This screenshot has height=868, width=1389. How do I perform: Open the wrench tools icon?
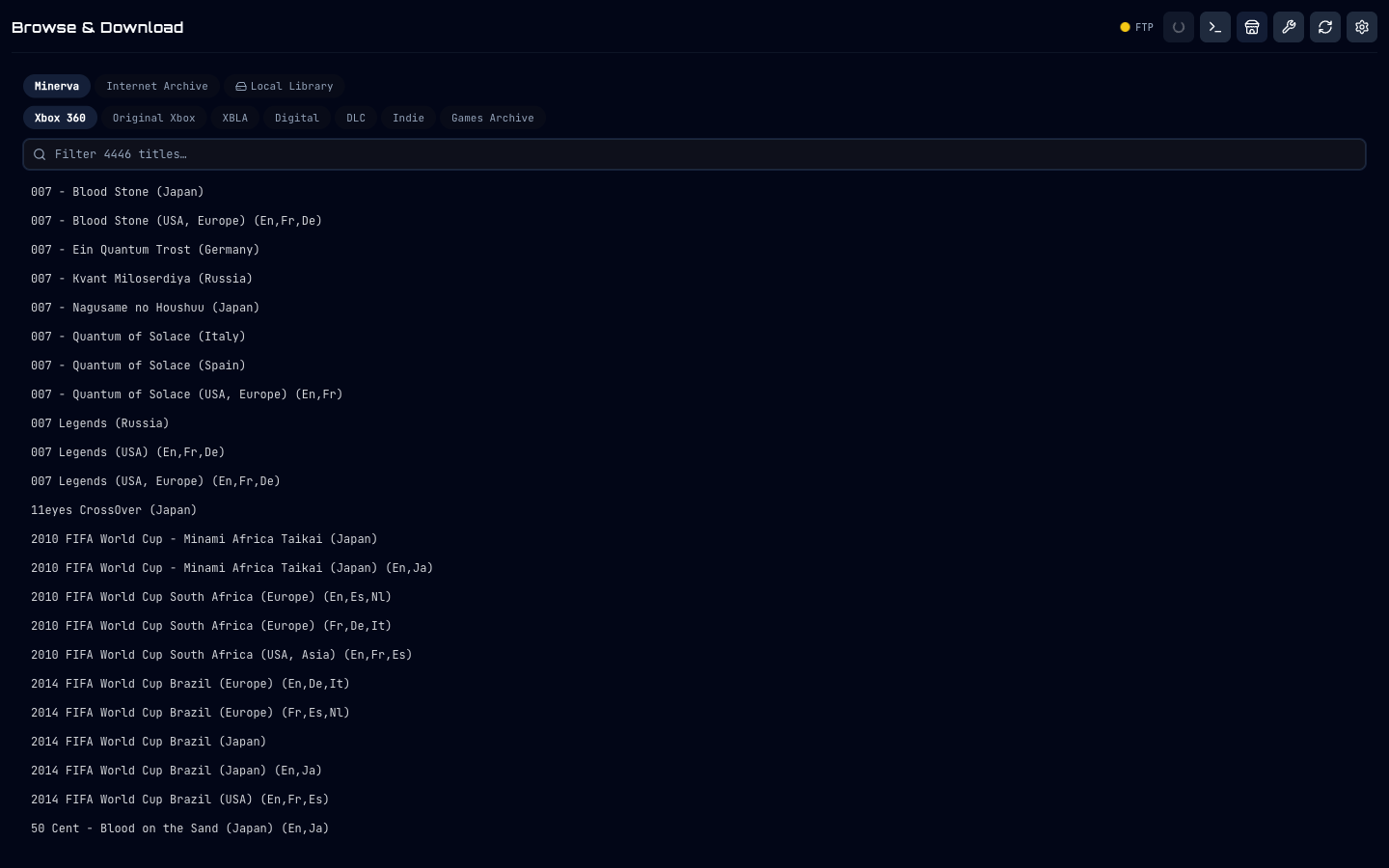pyautogui.click(x=1289, y=27)
